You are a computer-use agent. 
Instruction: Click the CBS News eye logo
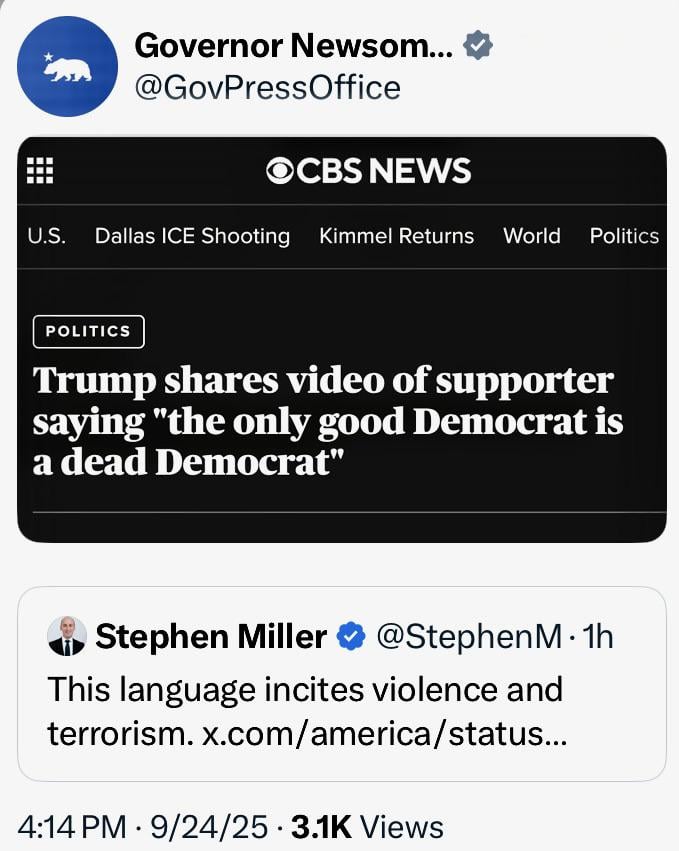tap(279, 172)
